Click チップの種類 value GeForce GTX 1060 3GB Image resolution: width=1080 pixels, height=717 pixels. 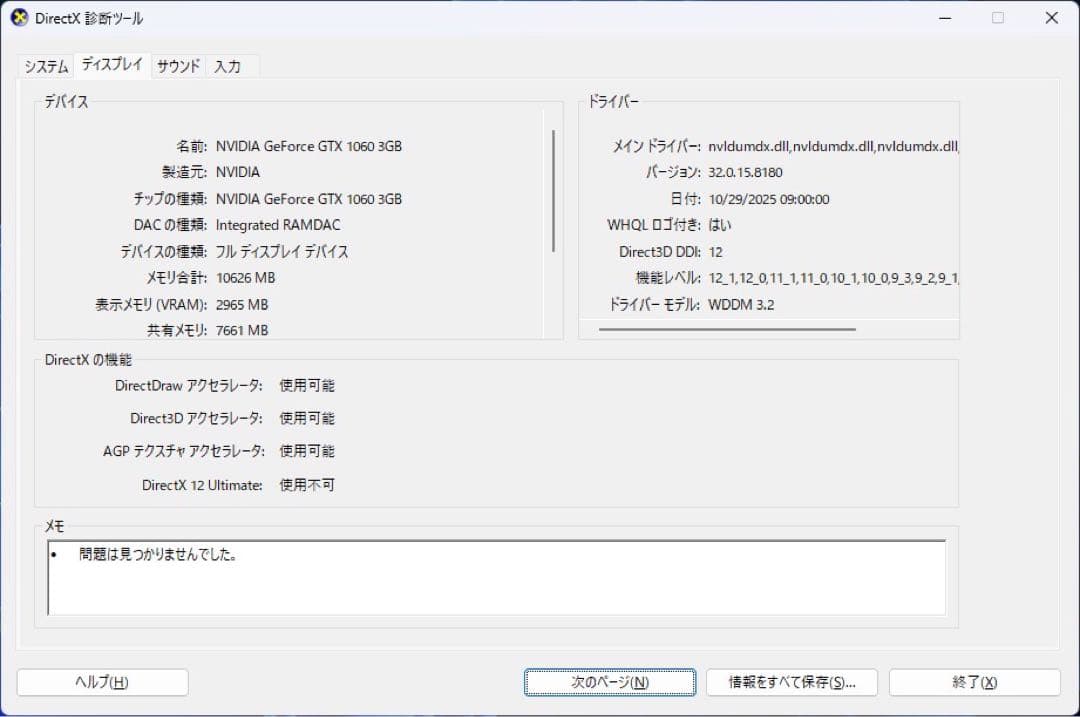309,199
